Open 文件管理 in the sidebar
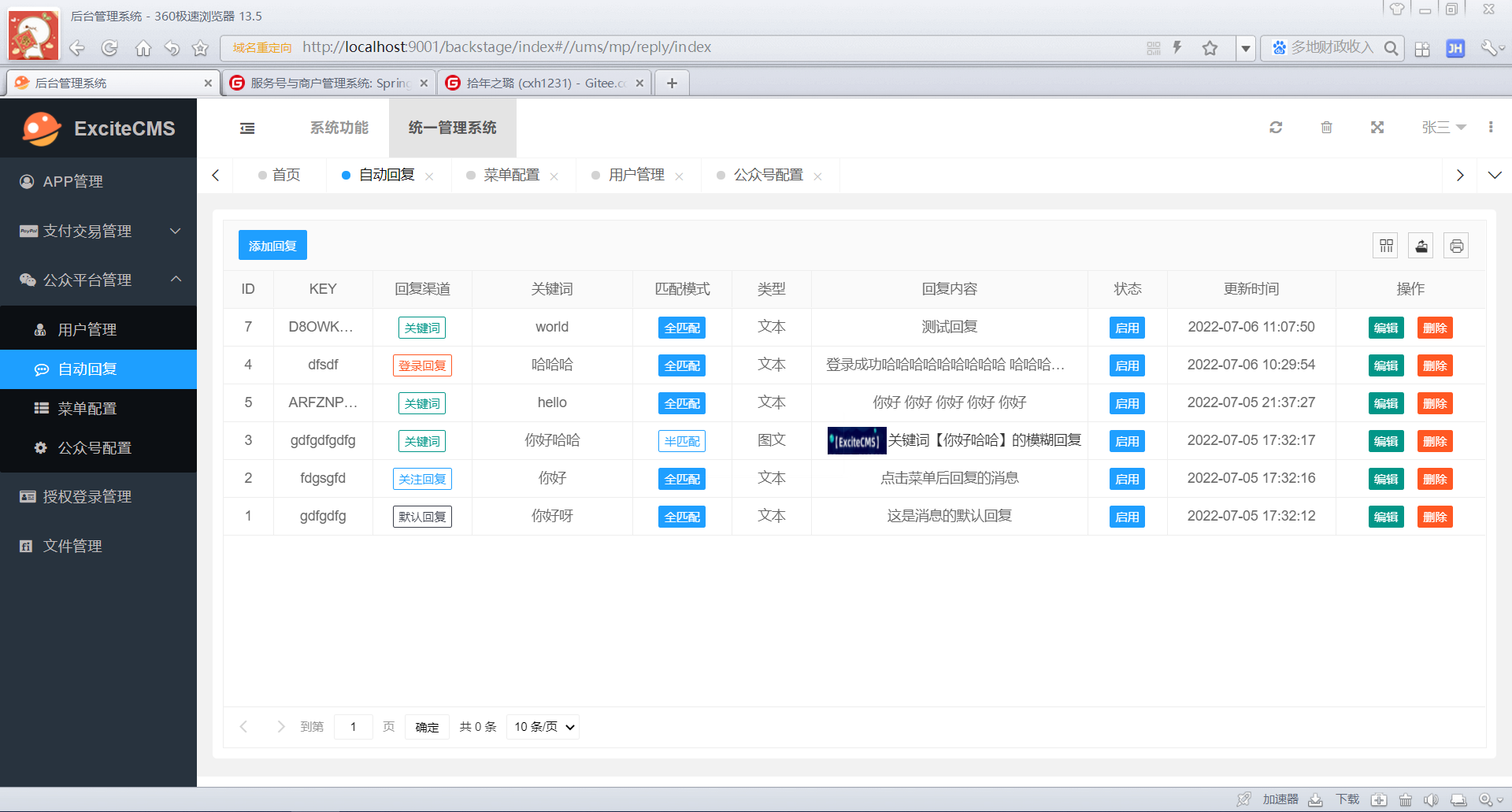1512x812 pixels. (x=98, y=546)
